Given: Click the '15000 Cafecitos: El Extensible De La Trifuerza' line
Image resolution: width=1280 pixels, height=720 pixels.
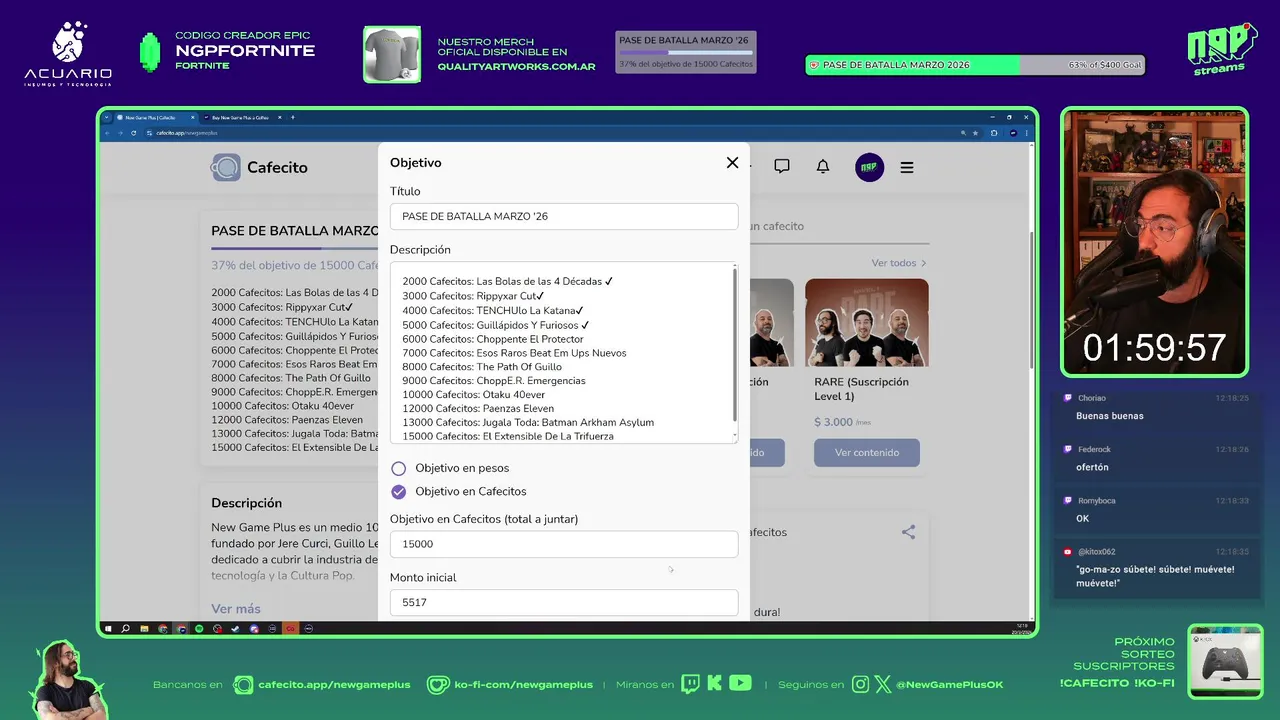Looking at the screenshot, I should (508, 436).
